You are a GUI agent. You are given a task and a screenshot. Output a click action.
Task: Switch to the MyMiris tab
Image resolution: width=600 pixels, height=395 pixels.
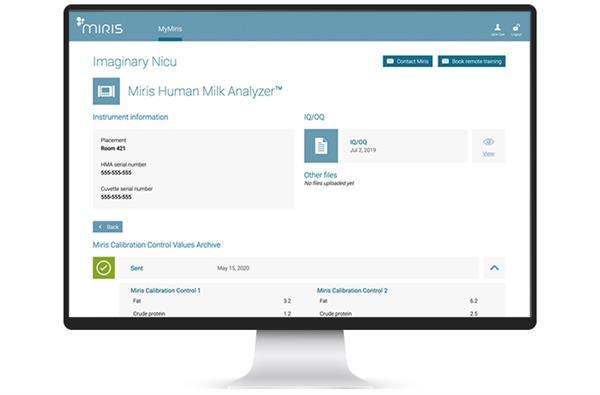point(170,29)
